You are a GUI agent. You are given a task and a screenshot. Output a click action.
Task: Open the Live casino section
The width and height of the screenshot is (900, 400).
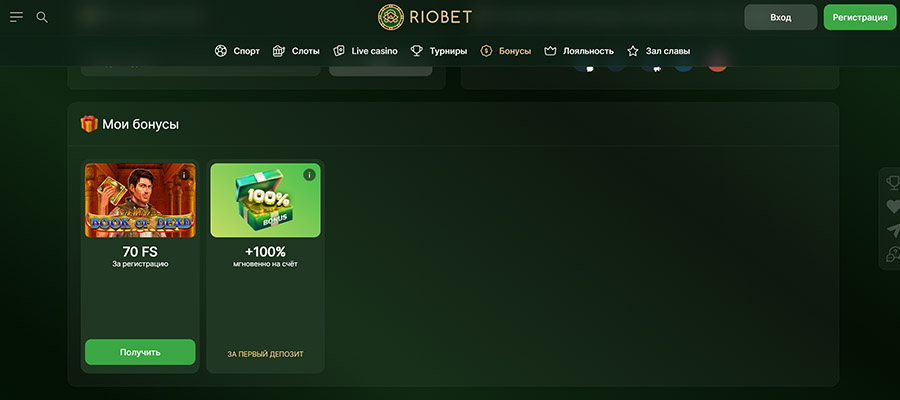(x=365, y=51)
